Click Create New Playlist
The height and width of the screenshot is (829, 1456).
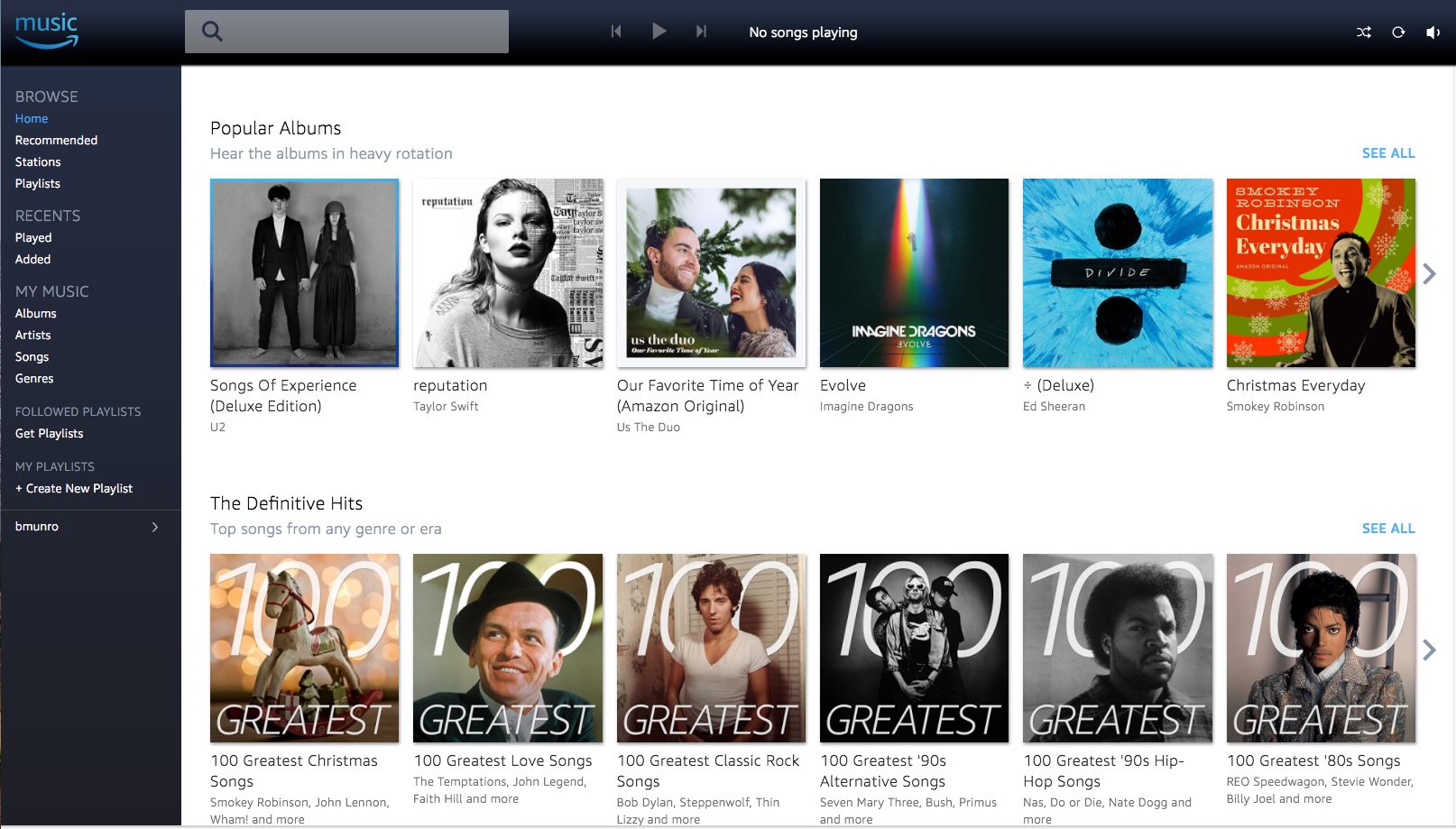pyautogui.click(x=74, y=488)
